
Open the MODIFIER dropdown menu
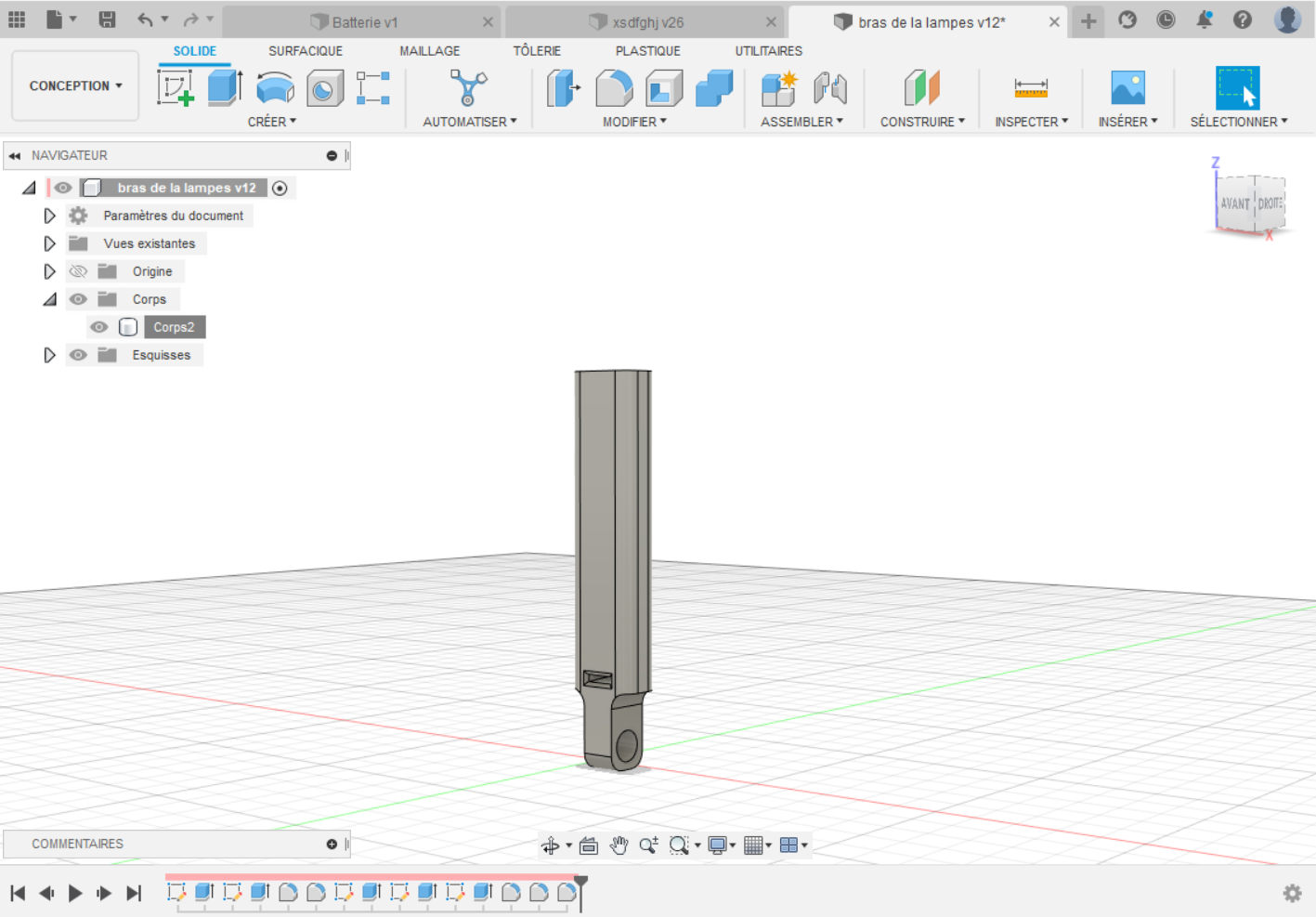[634, 122]
